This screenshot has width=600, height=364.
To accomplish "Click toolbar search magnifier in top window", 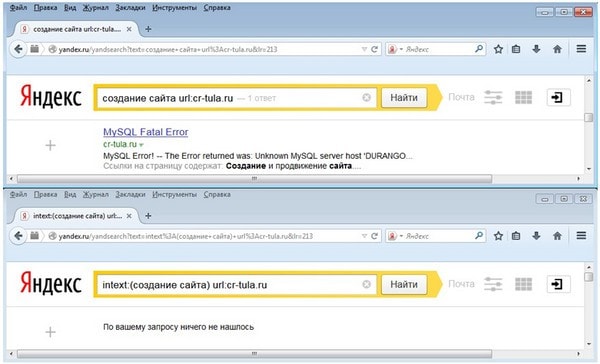I will (x=479, y=49).
